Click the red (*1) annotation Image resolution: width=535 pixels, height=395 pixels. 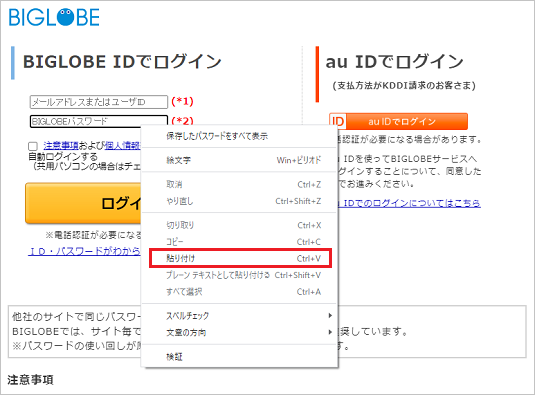click(x=182, y=101)
